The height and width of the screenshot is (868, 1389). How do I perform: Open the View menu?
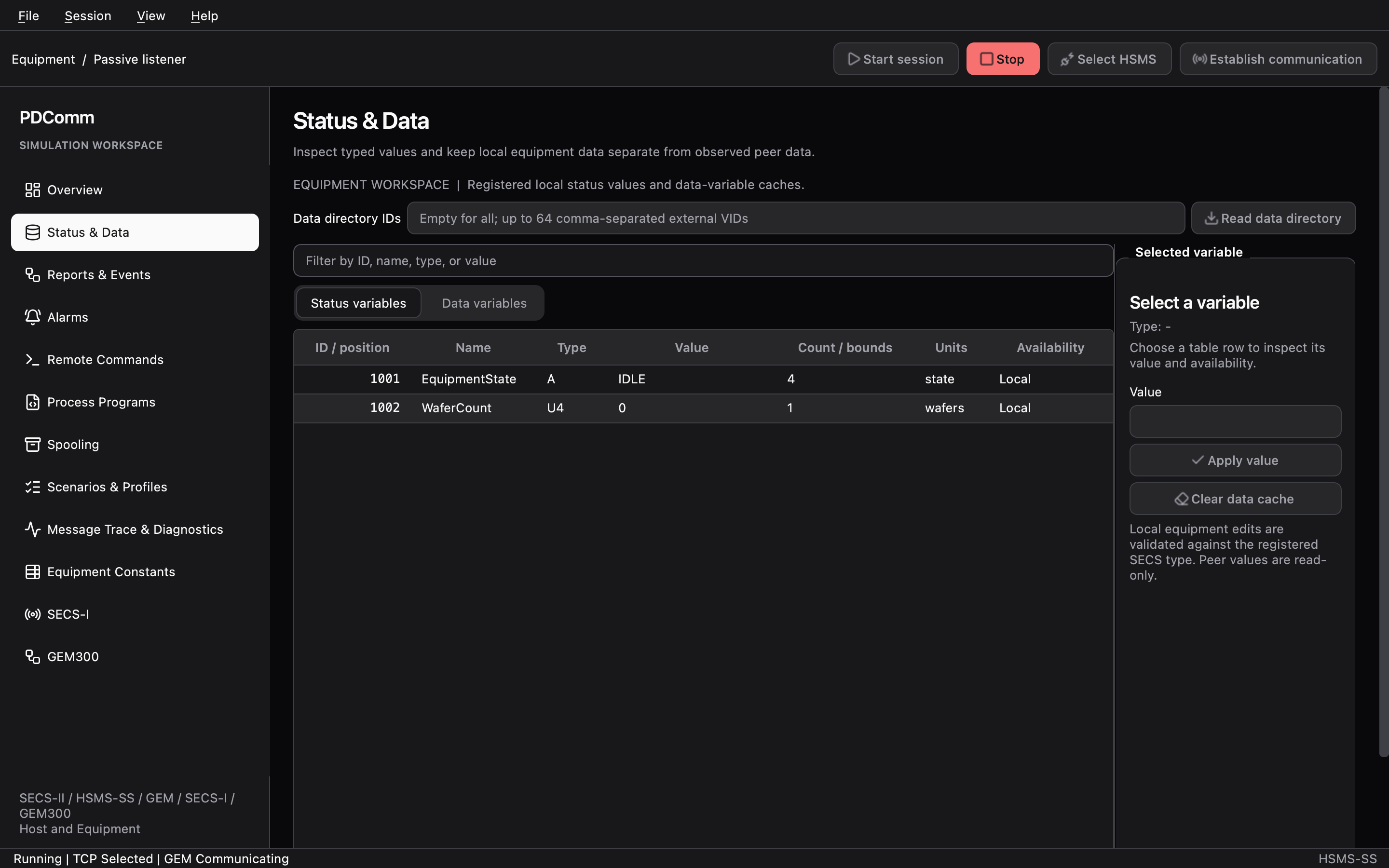point(151,16)
